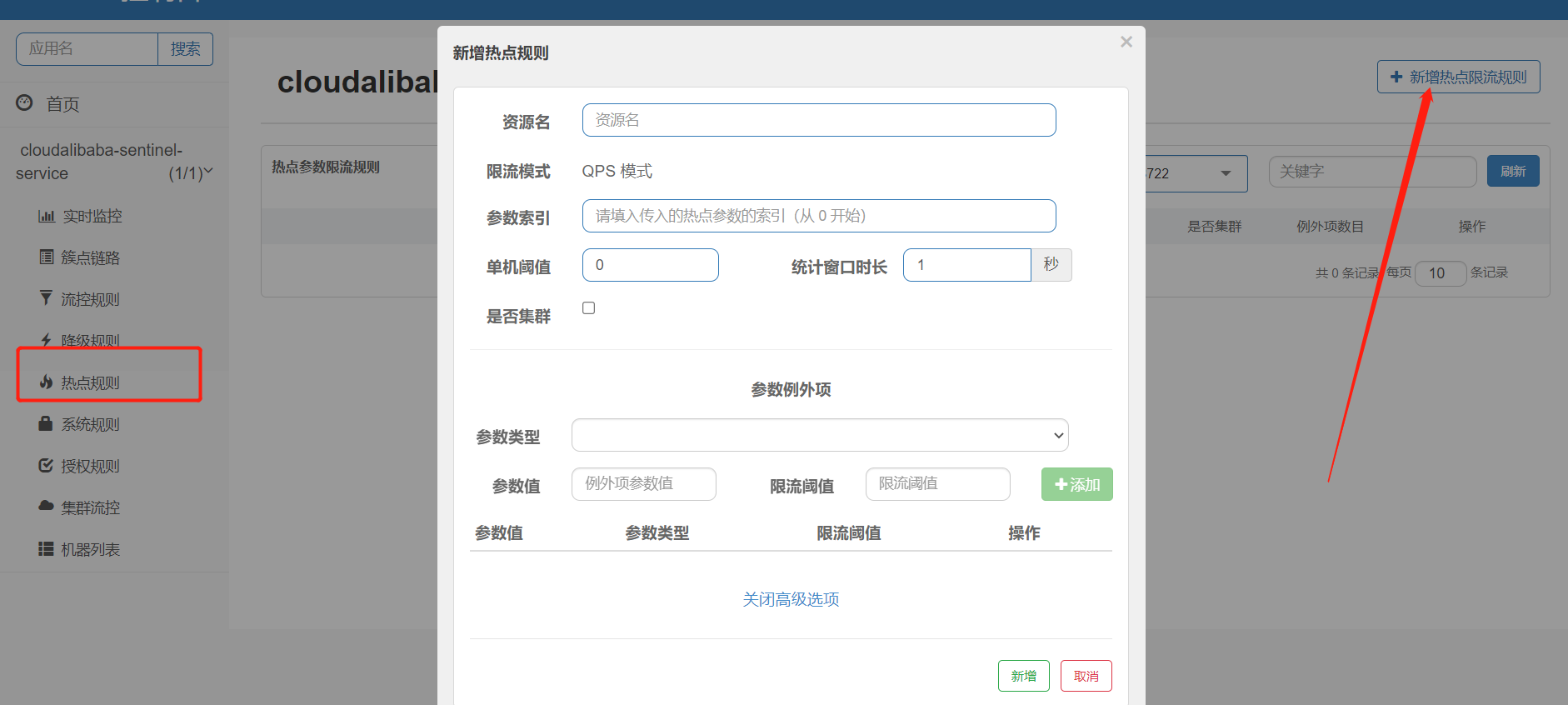This screenshot has width=1568, height=705.
Task: Click the flame icon for 热点规则
Action: 46,382
